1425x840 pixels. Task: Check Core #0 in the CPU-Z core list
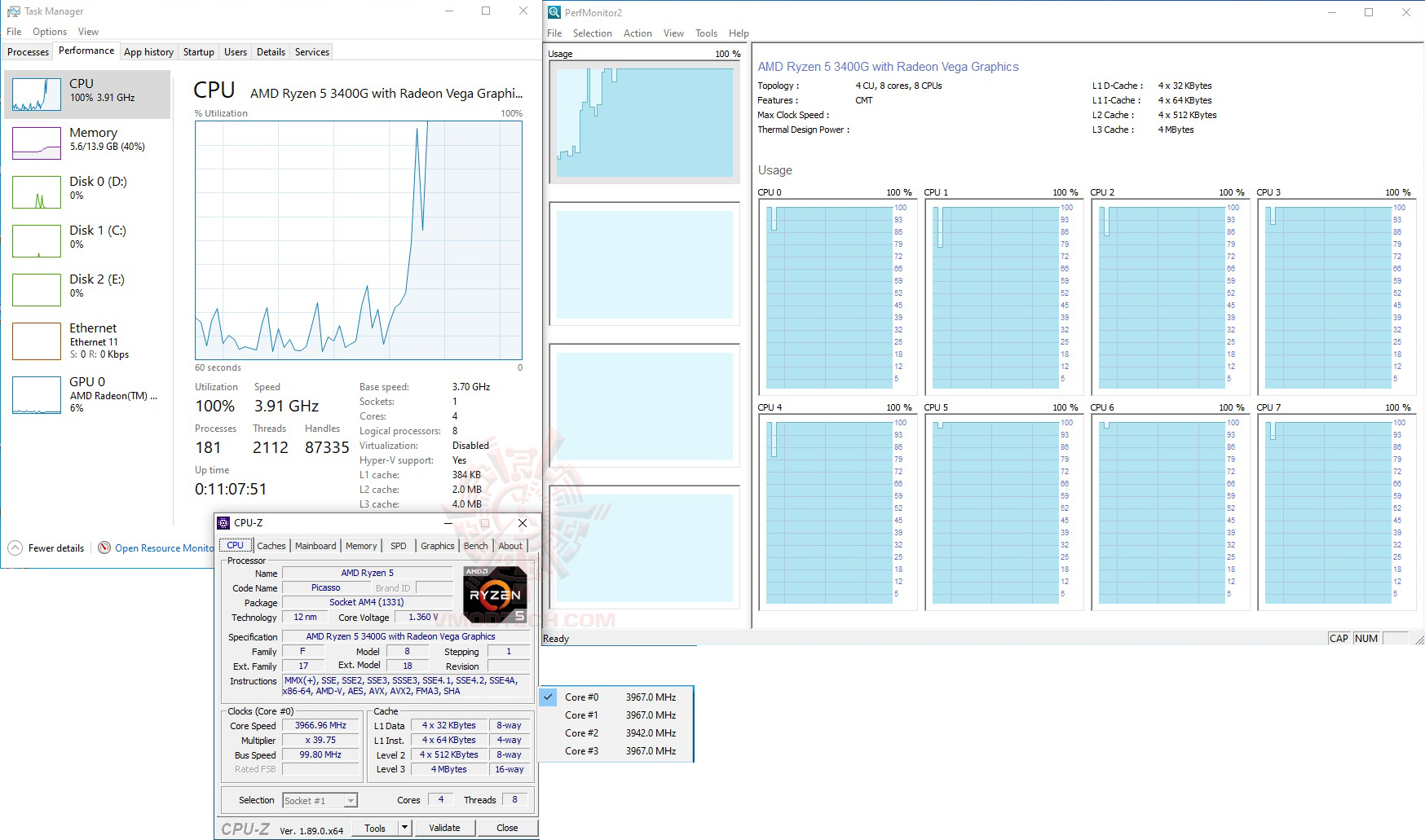616,697
